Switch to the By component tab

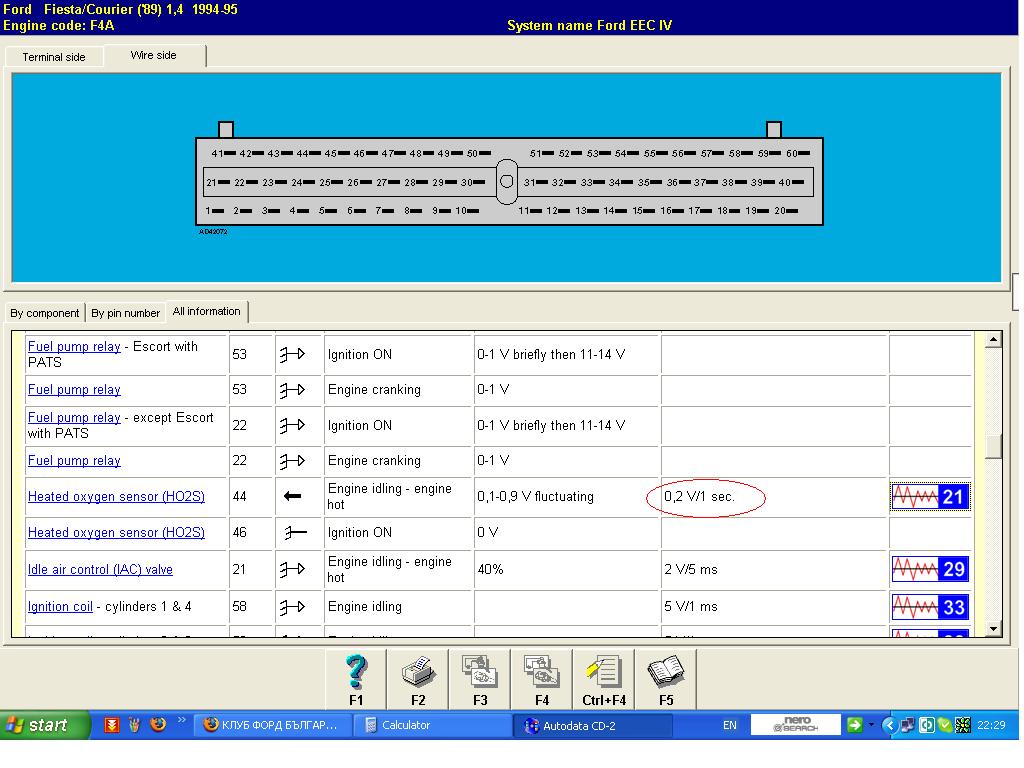(x=45, y=313)
